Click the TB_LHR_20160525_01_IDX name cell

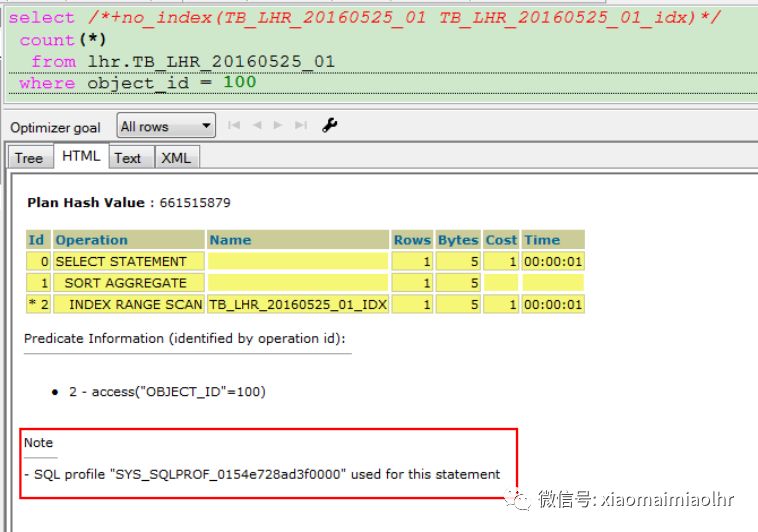click(x=298, y=304)
